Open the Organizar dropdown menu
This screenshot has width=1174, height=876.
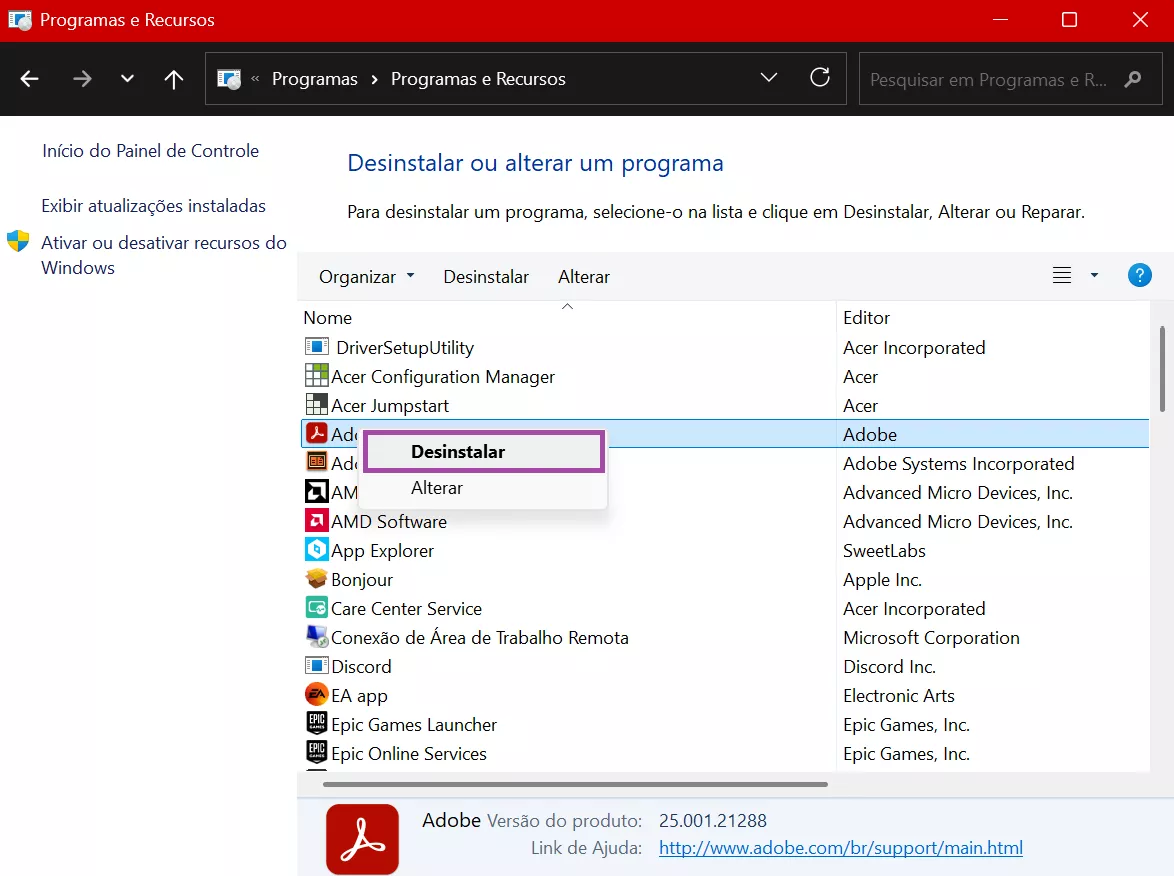click(364, 276)
